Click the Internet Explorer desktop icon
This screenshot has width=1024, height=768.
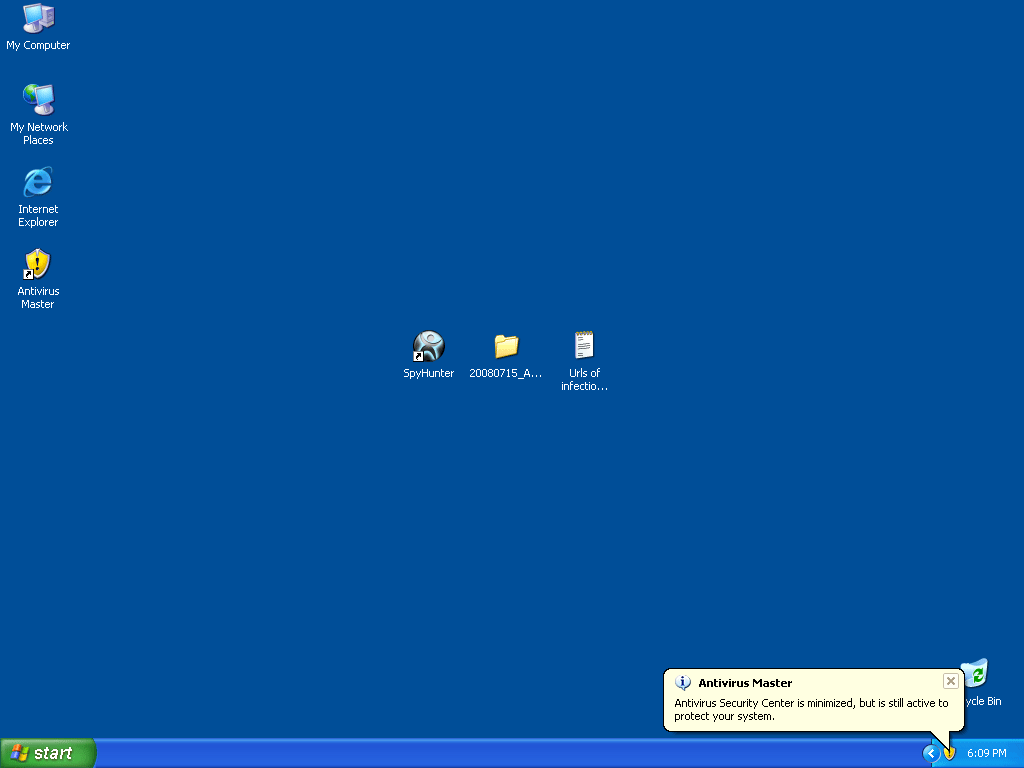[x=38, y=182]
